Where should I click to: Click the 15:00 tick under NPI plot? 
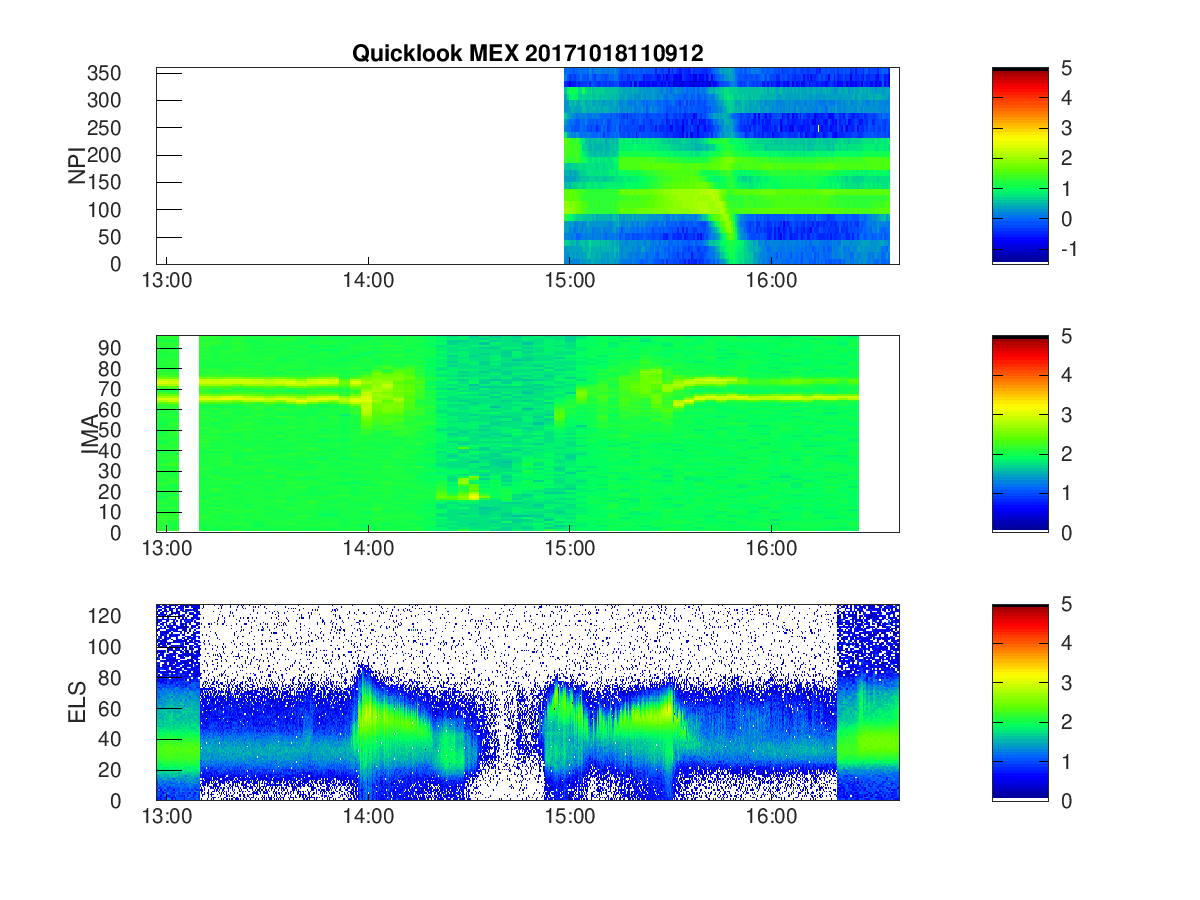pyautogui.click(x=570, y=281)
